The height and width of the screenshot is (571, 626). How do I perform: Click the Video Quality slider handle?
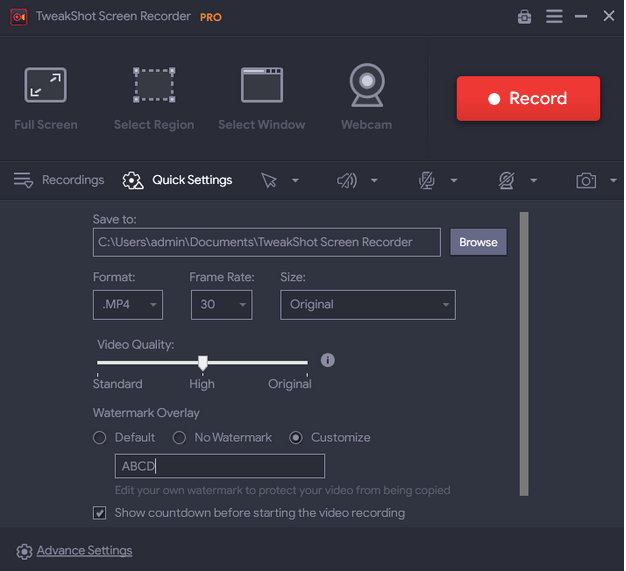coord(203,363)
